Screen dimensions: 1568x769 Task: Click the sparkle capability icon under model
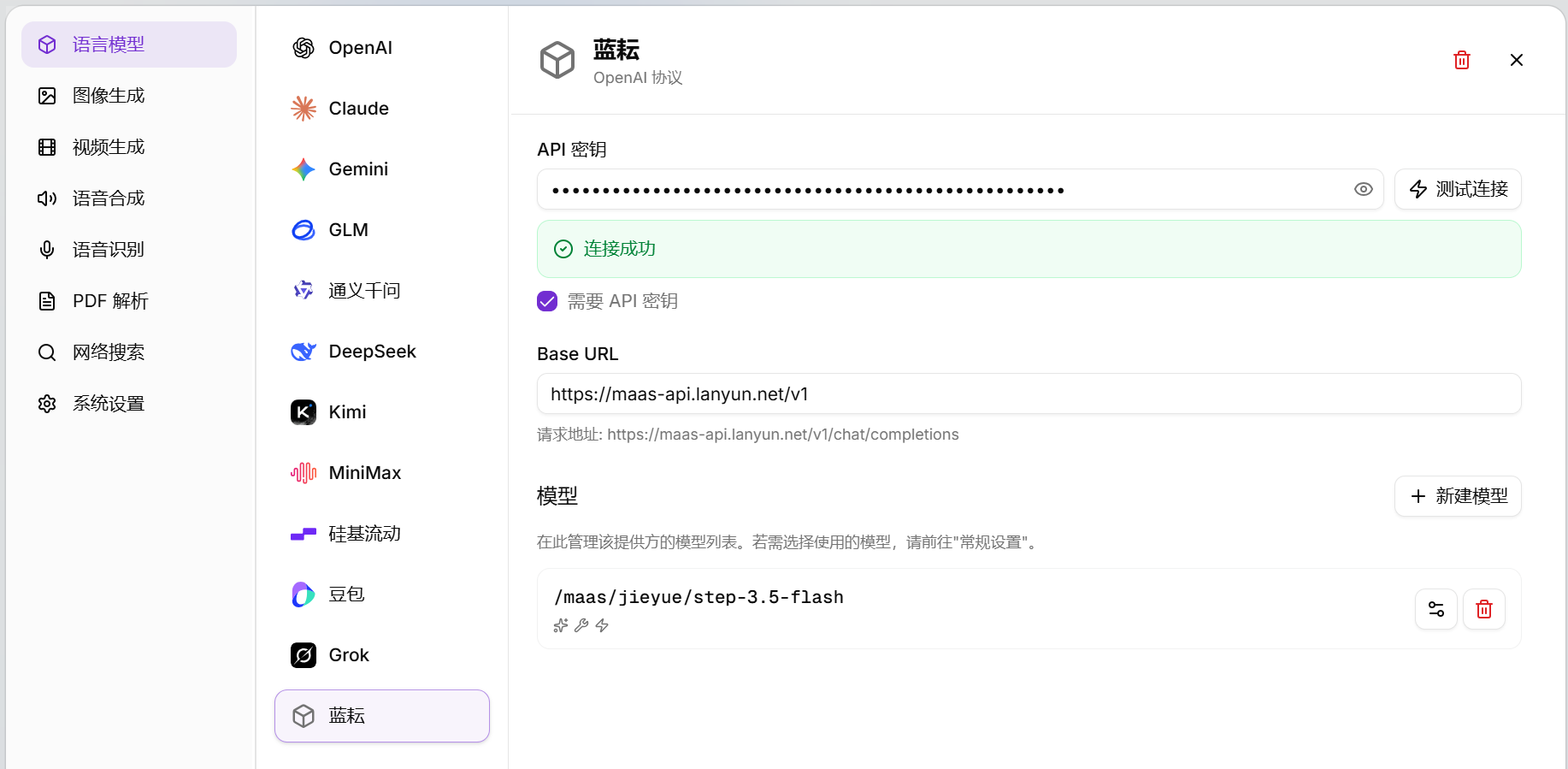click(x=561, y=625)
